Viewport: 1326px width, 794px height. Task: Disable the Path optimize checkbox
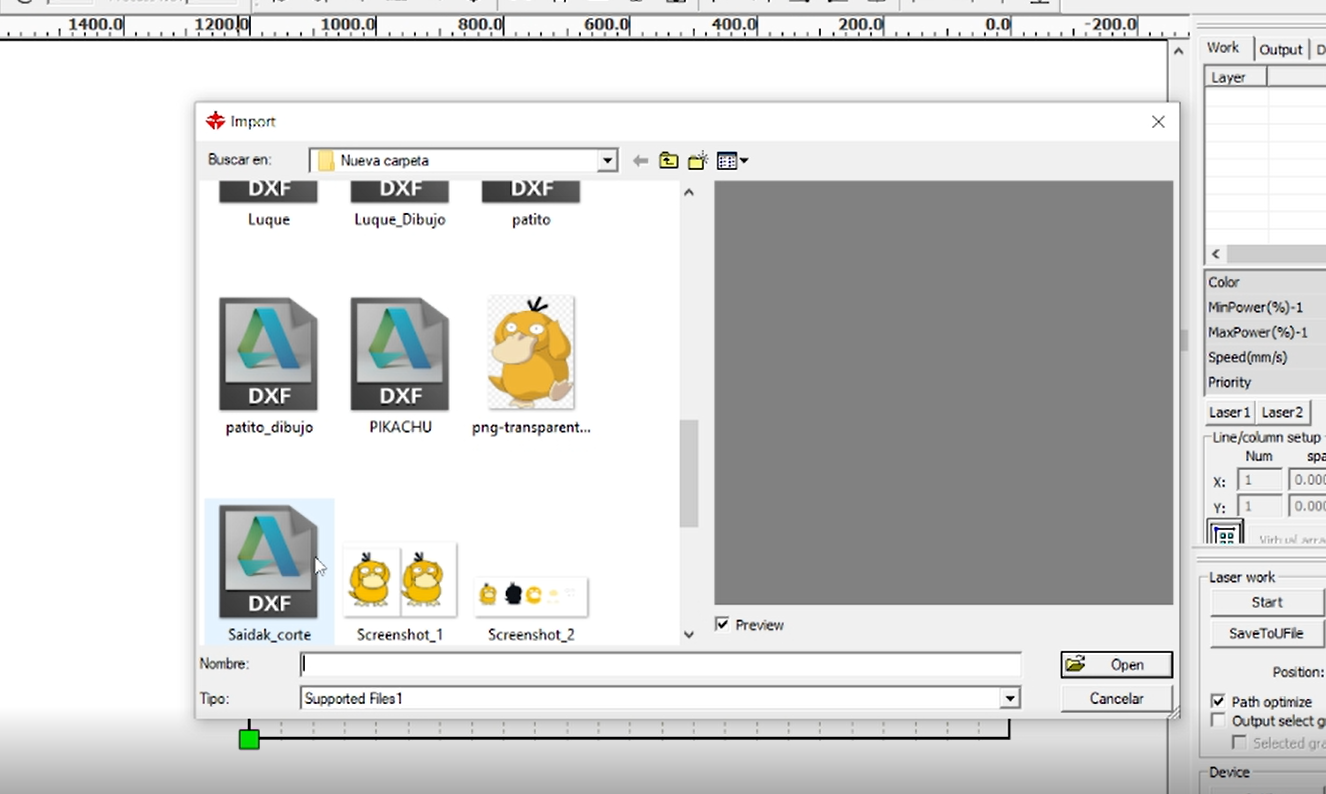pyautogui.click(x=1218, y=702)
